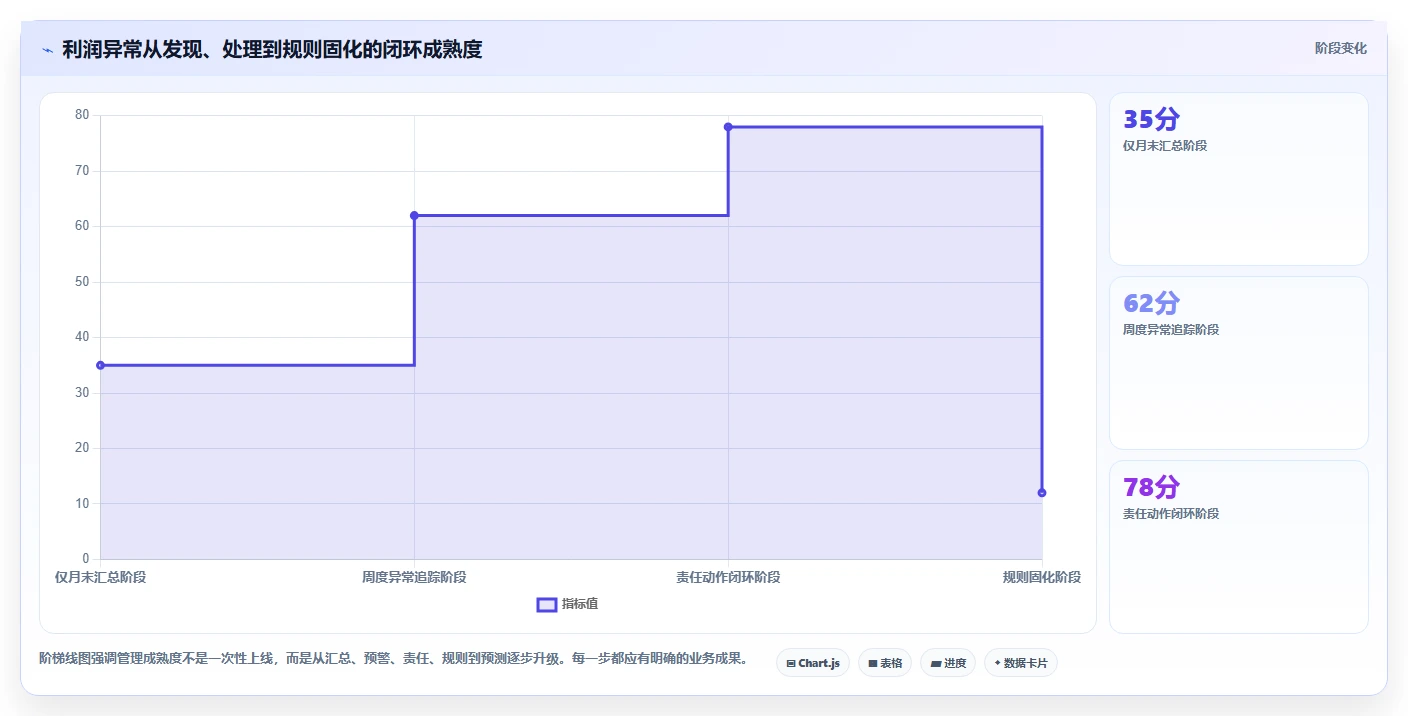1408x716 pixels.
Task: Click the 表格 tag button
Action: click(885, 663)
